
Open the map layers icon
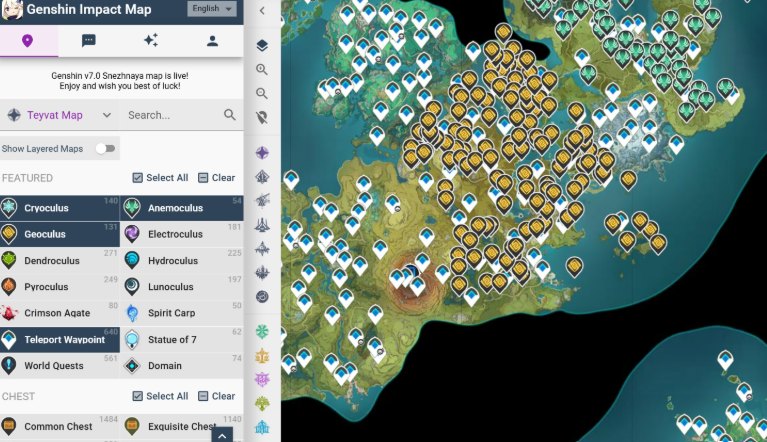(262, 45)
